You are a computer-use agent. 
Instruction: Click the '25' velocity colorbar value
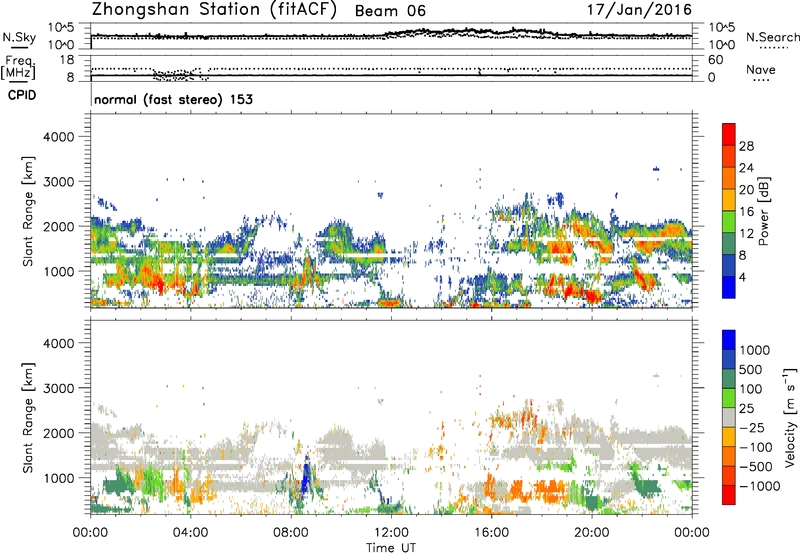(746, 409)
